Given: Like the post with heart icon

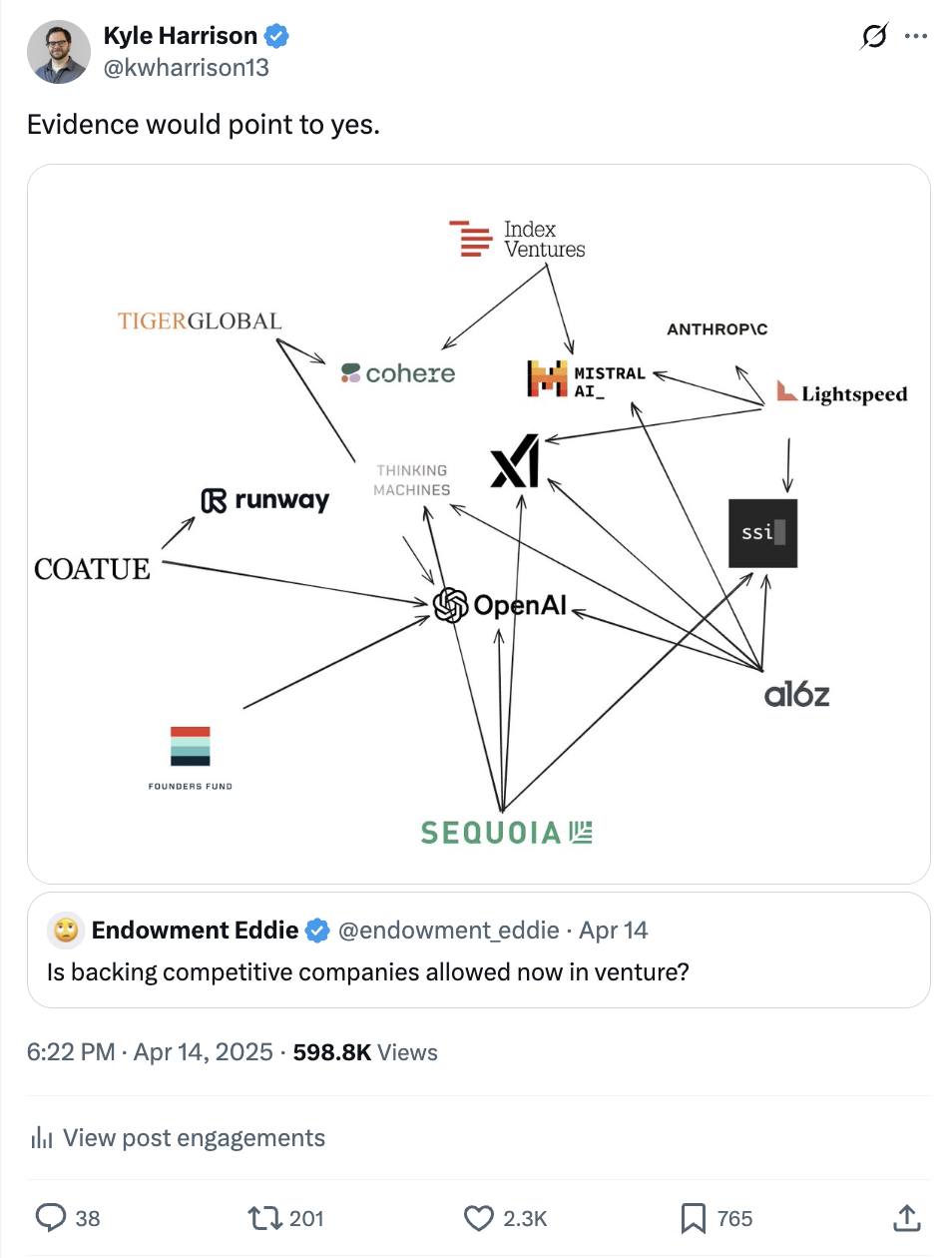Looking at the screenshot, I should pyautogui.click(x=479, y=1217).
